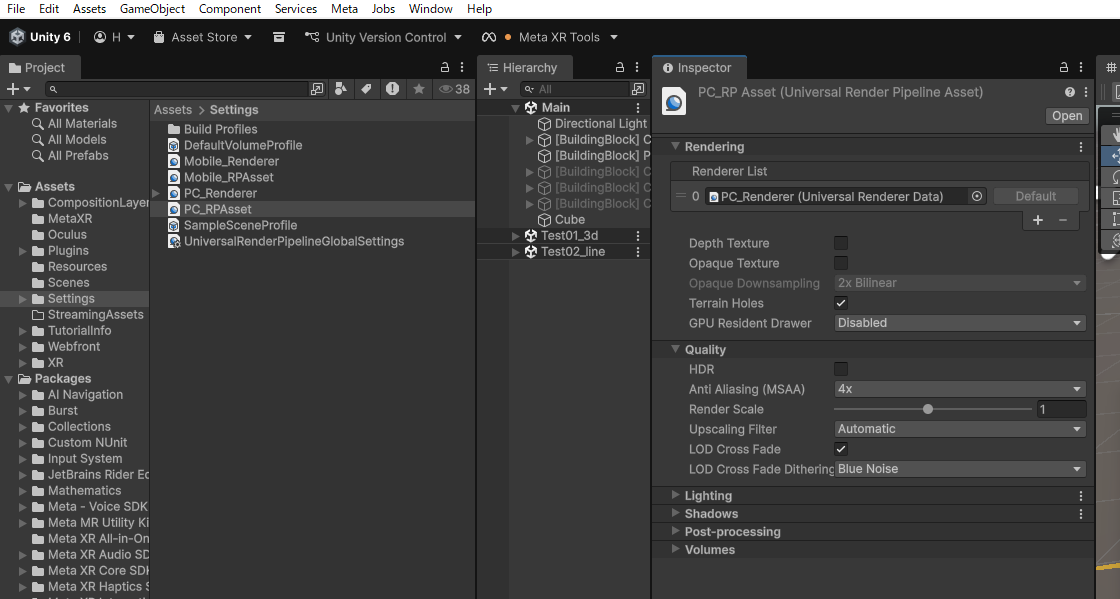Select the Cube object in Hierarchy
The height and width of the screenshot is (599, 1120).
coord(569,220)
